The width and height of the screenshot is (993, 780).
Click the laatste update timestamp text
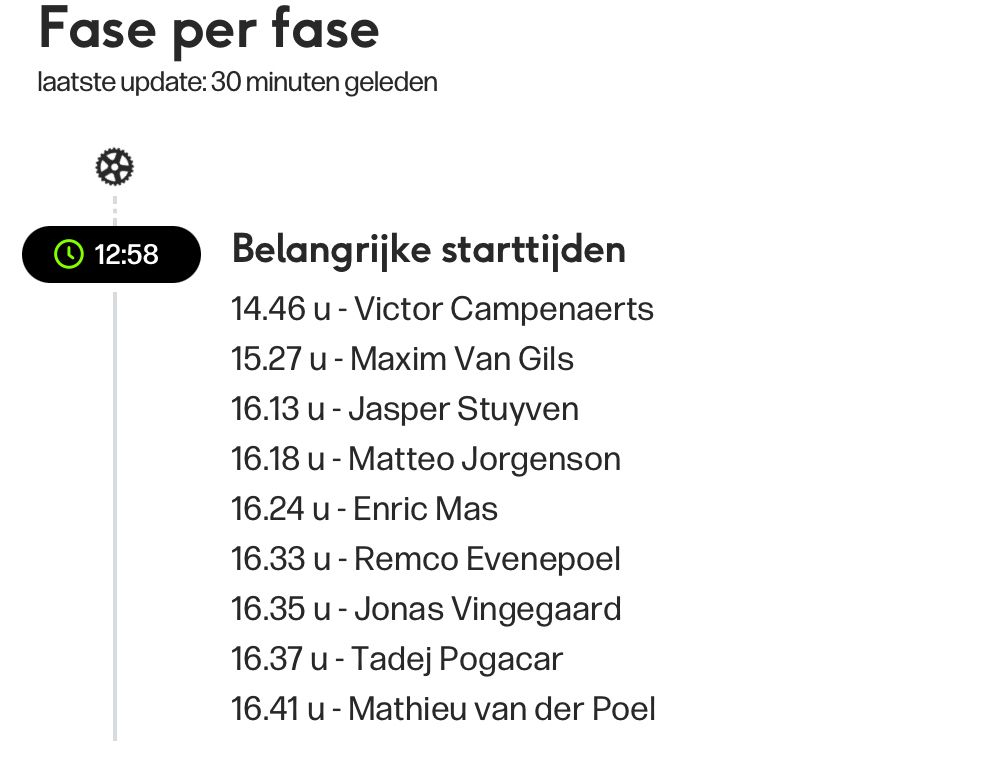click(x=237, y=82)
